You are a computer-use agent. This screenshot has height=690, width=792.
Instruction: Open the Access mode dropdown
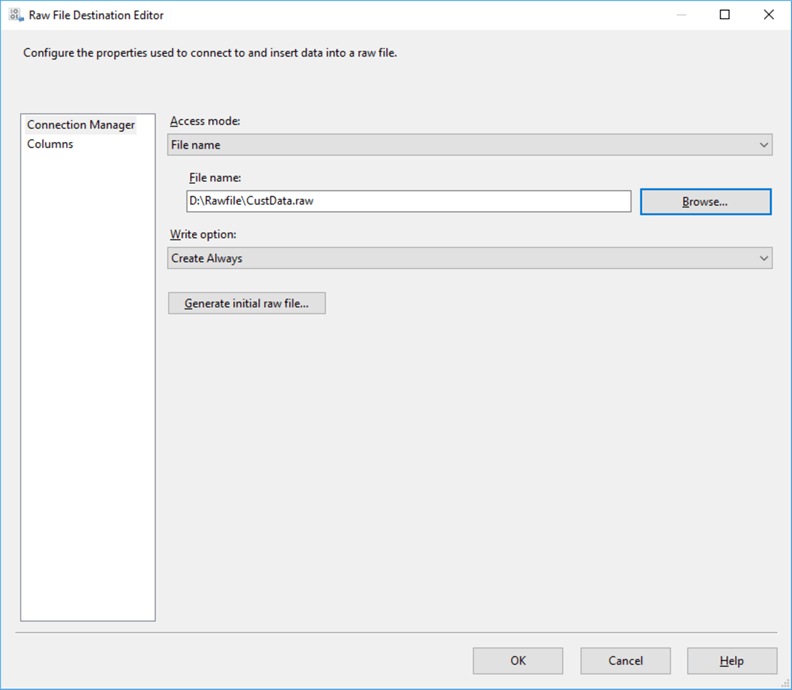coord(470,145)
